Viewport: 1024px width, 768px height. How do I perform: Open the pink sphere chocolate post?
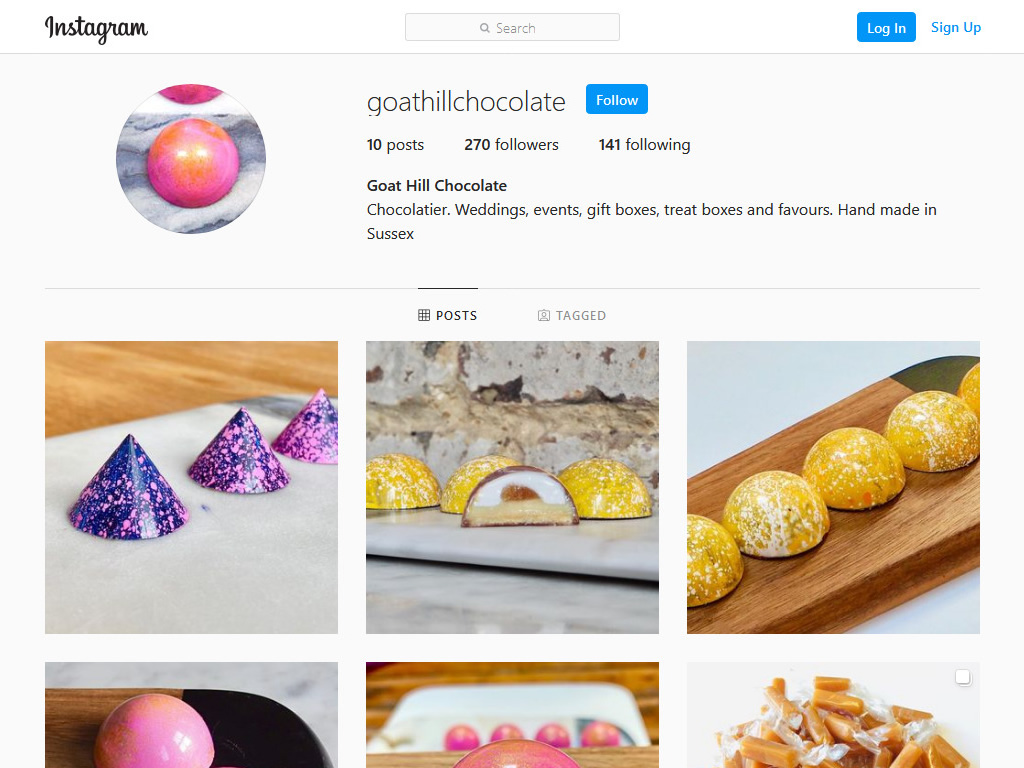tap(191, 715)
